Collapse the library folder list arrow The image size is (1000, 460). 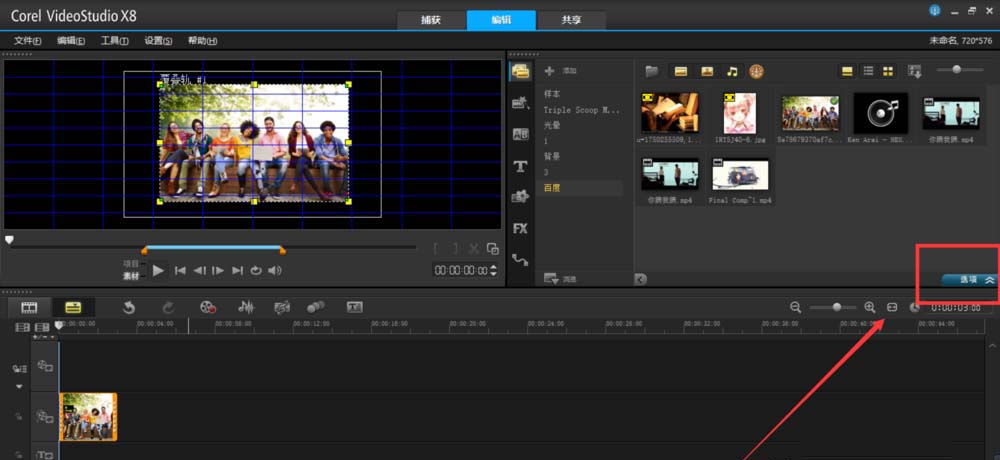click(641, 279)
